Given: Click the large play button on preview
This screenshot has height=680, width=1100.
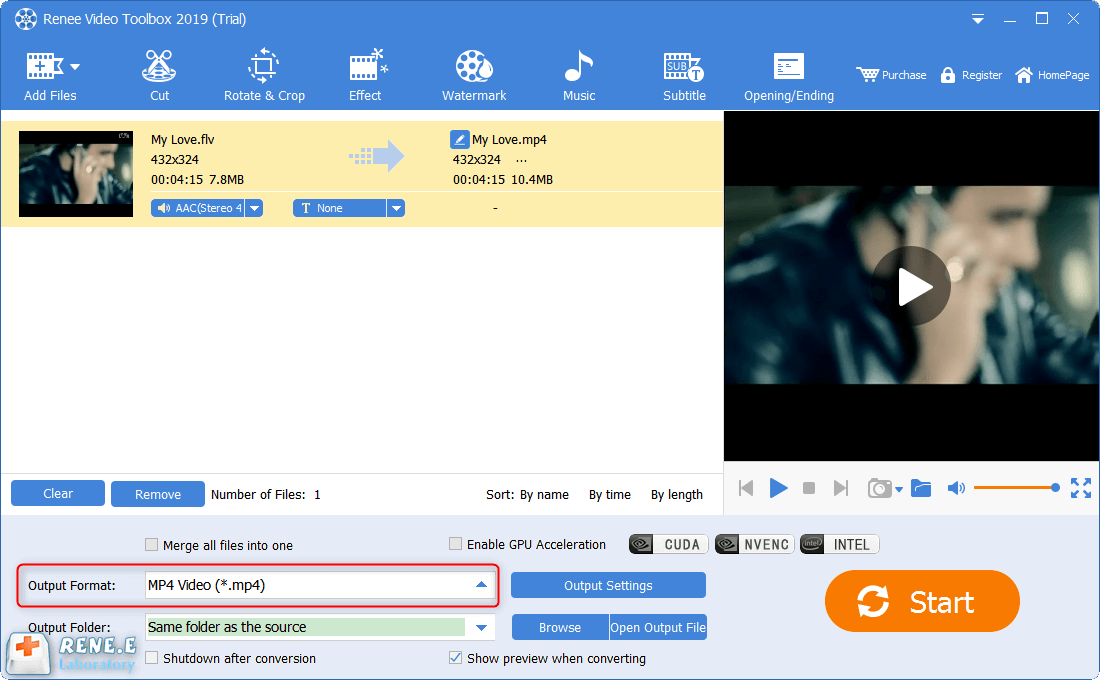Looking at the screenshot, I should pyautogui.click(x=911, y=286).
